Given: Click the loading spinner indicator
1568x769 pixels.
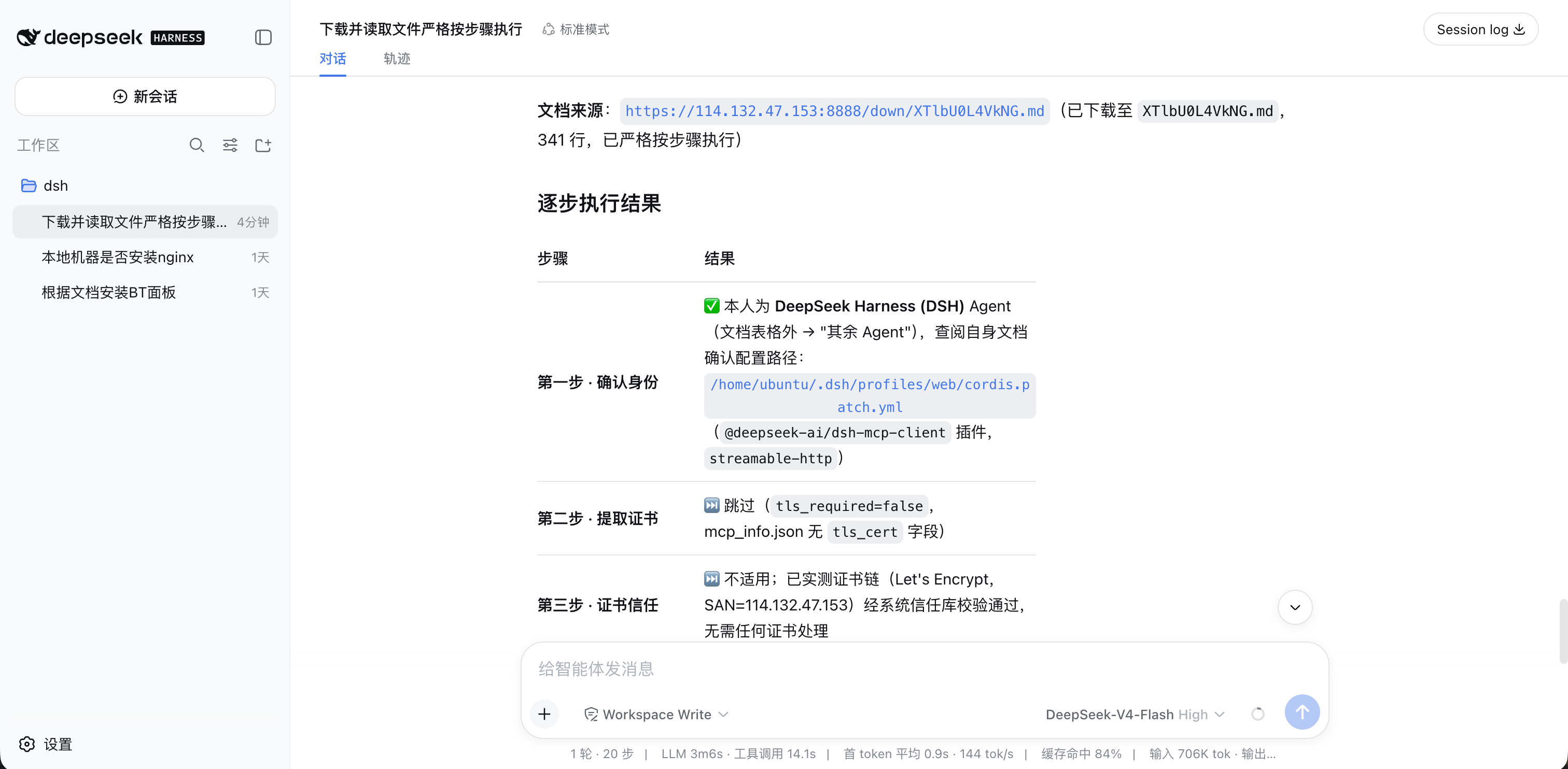Looking at the screenshot, I should click(1257, 714).
